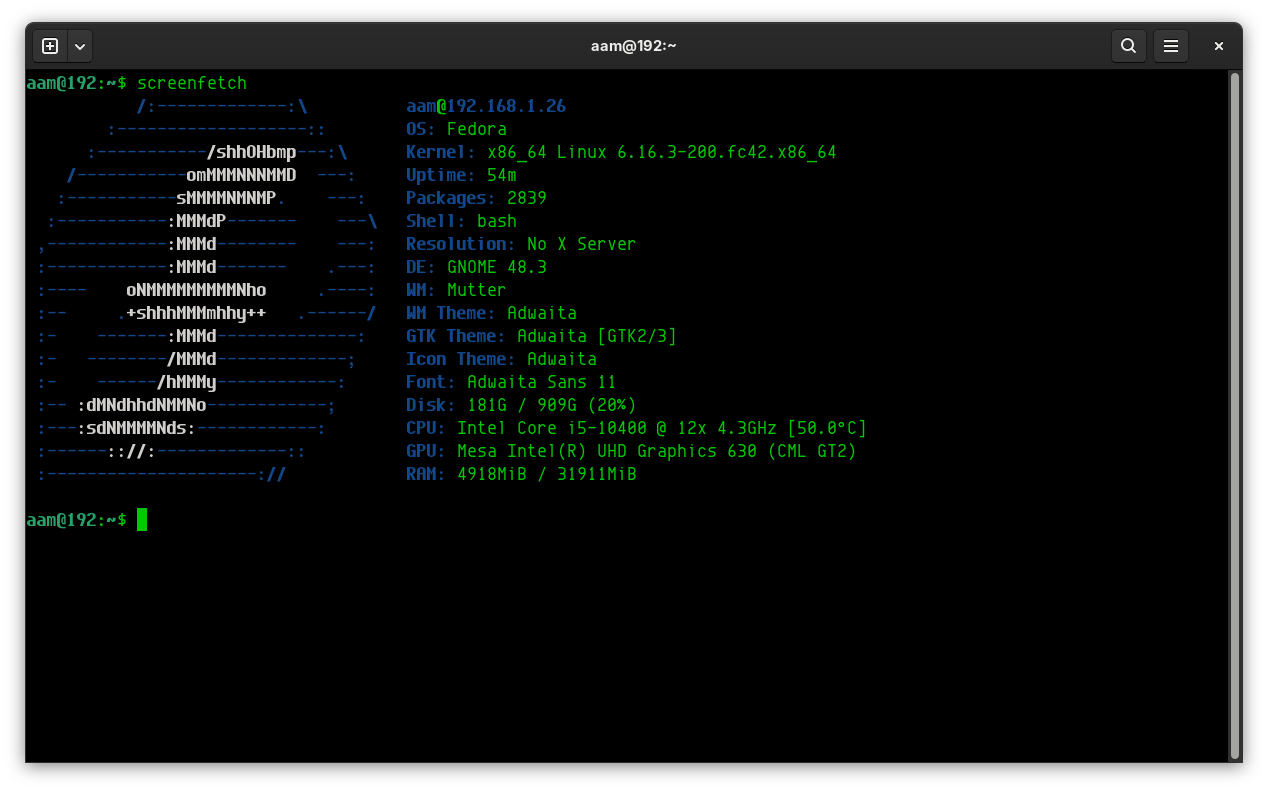Click the CPU: Intel Core i5-10400 line
Viewport: 1268px width, 791px height.
click(x=636, y=428)
